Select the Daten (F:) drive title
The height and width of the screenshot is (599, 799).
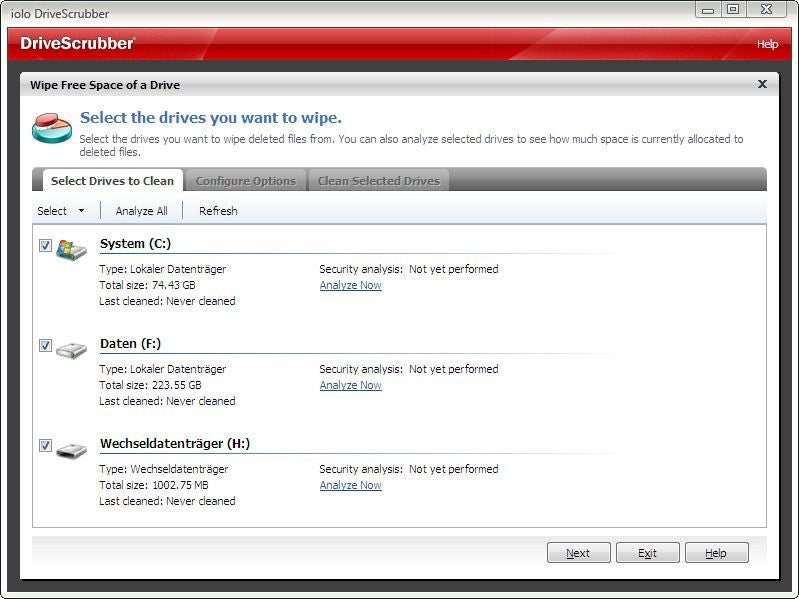pyautogui.click(x=130, y=344)
